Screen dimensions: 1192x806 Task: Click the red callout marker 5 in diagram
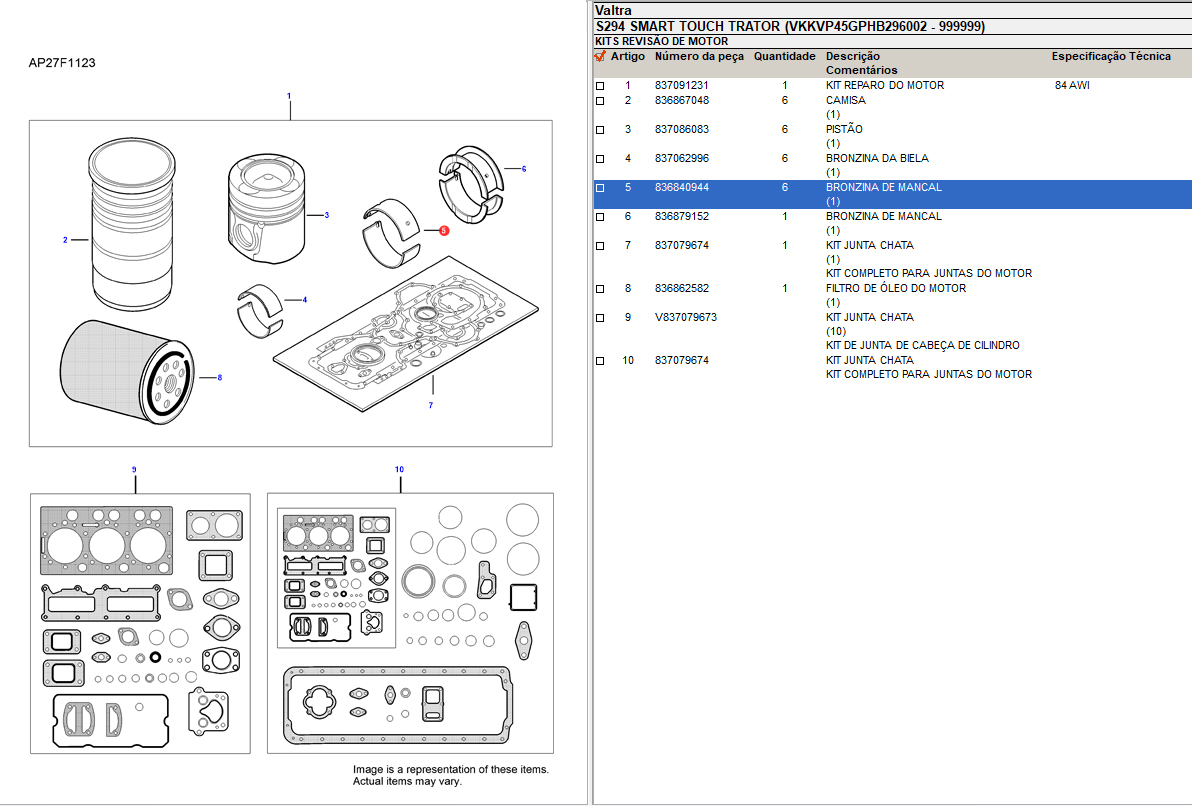pyautogui.click(x=444, y=230)
